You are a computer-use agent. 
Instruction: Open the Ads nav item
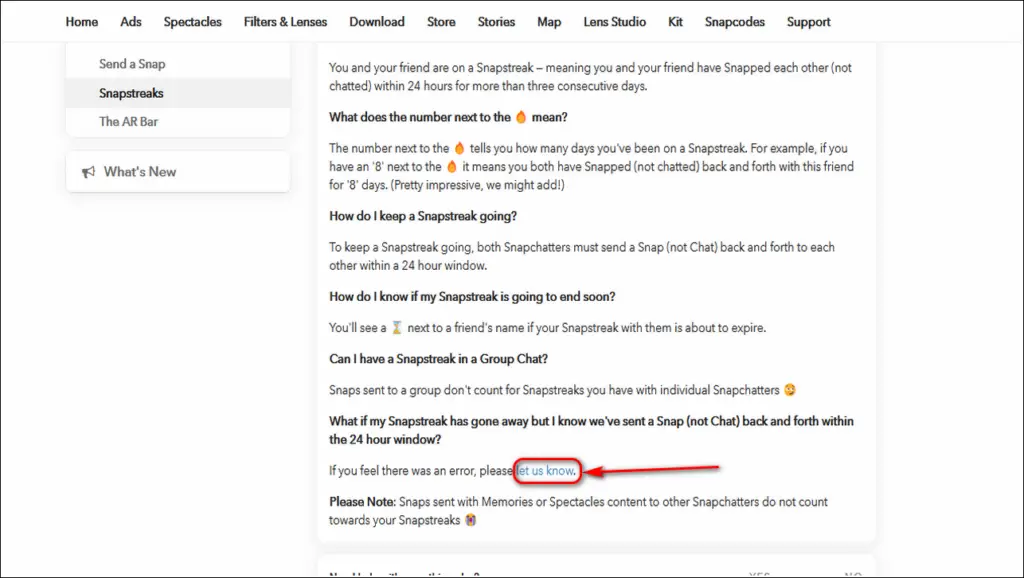coord(131,22)
